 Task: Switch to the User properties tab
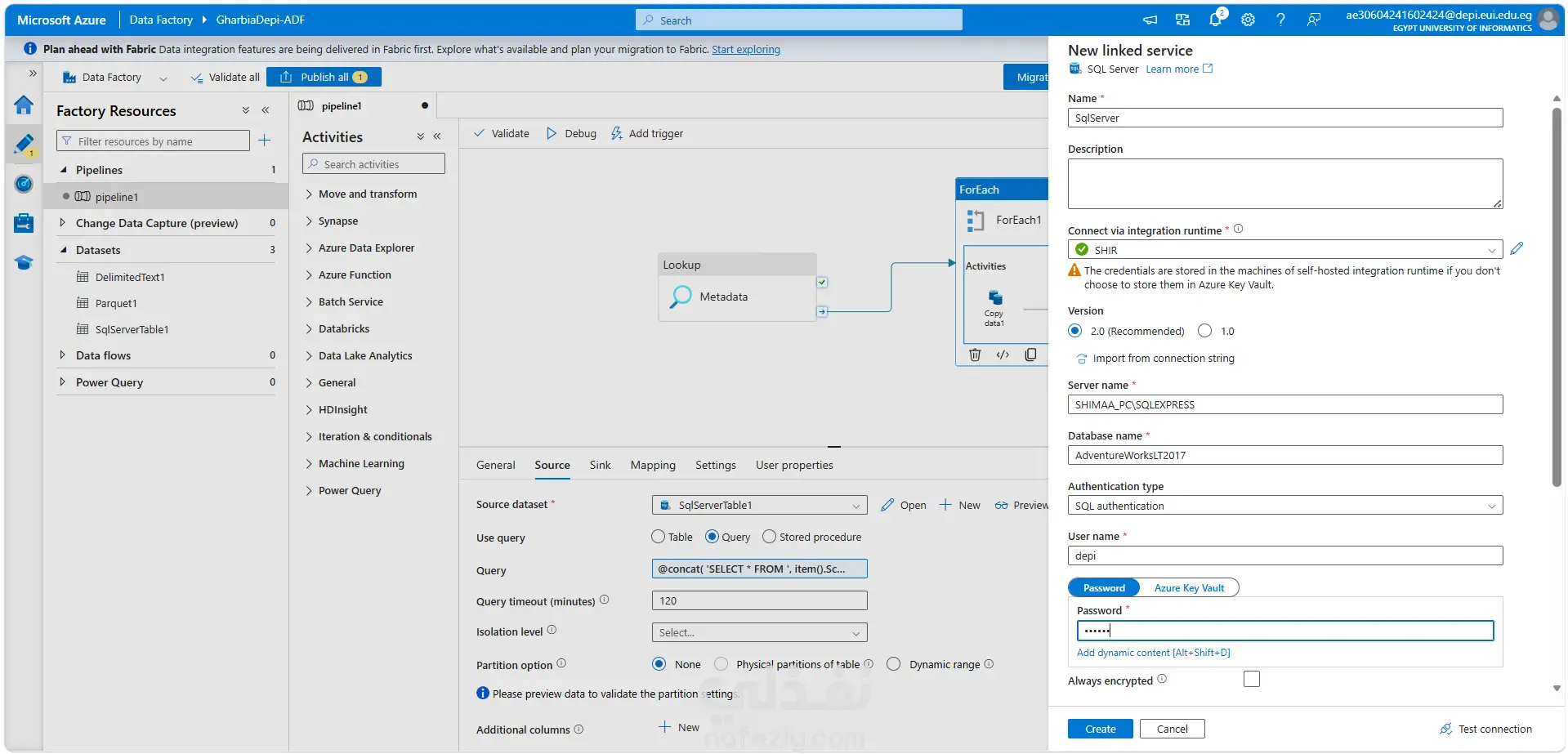pyautogui.click(x=794, y=465)
